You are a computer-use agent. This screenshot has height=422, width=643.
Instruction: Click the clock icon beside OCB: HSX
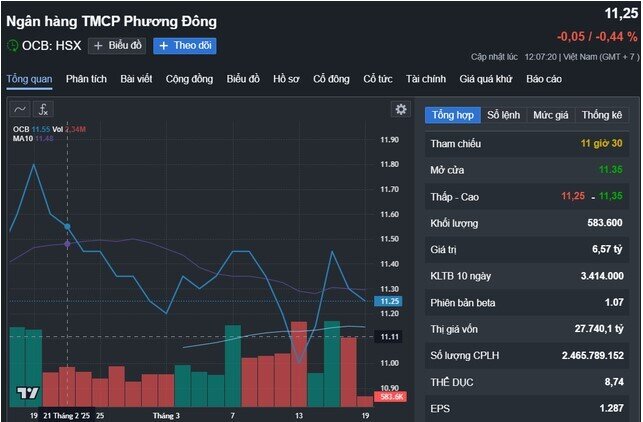(12, 45)
